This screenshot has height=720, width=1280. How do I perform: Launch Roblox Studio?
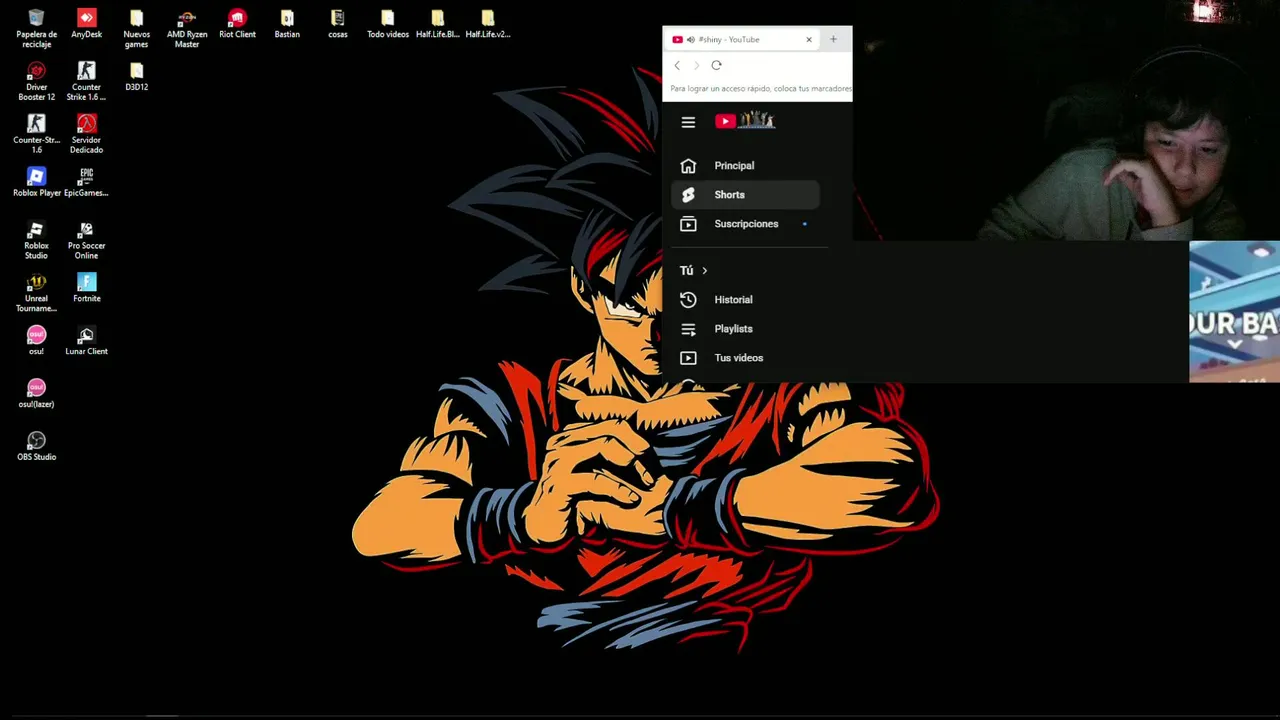pos(36,240)
